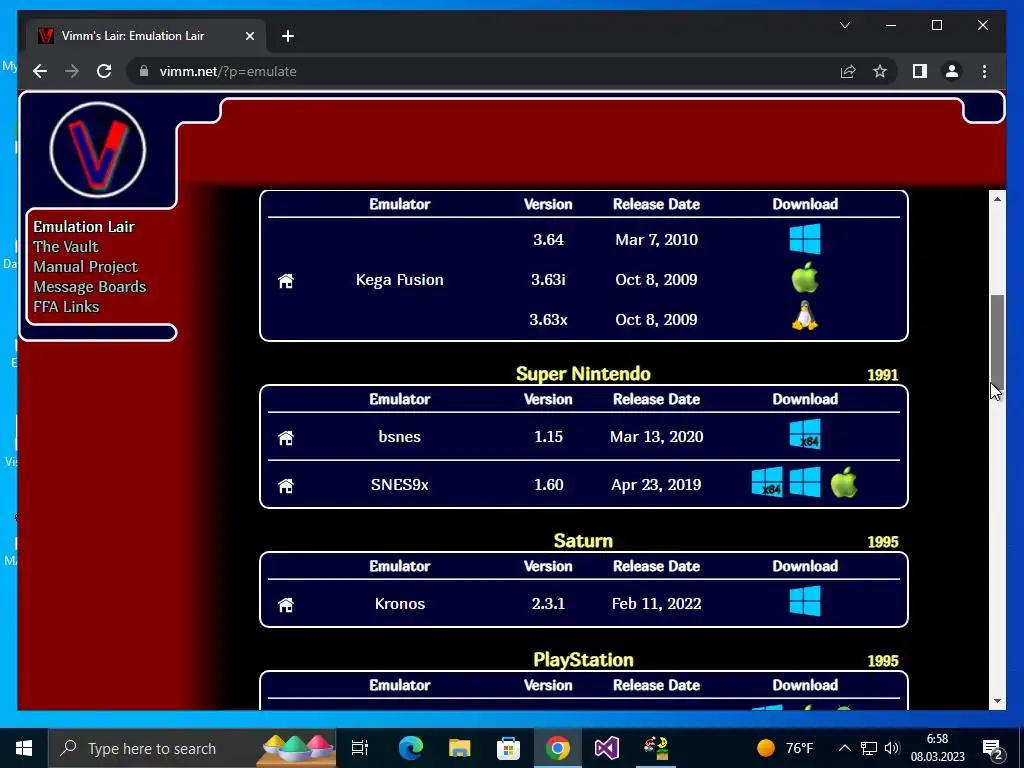Image resolution: width=1024 pixels, height=768 pixels.
Task: Open the Emulation Lair section
Action: (84, 227)
